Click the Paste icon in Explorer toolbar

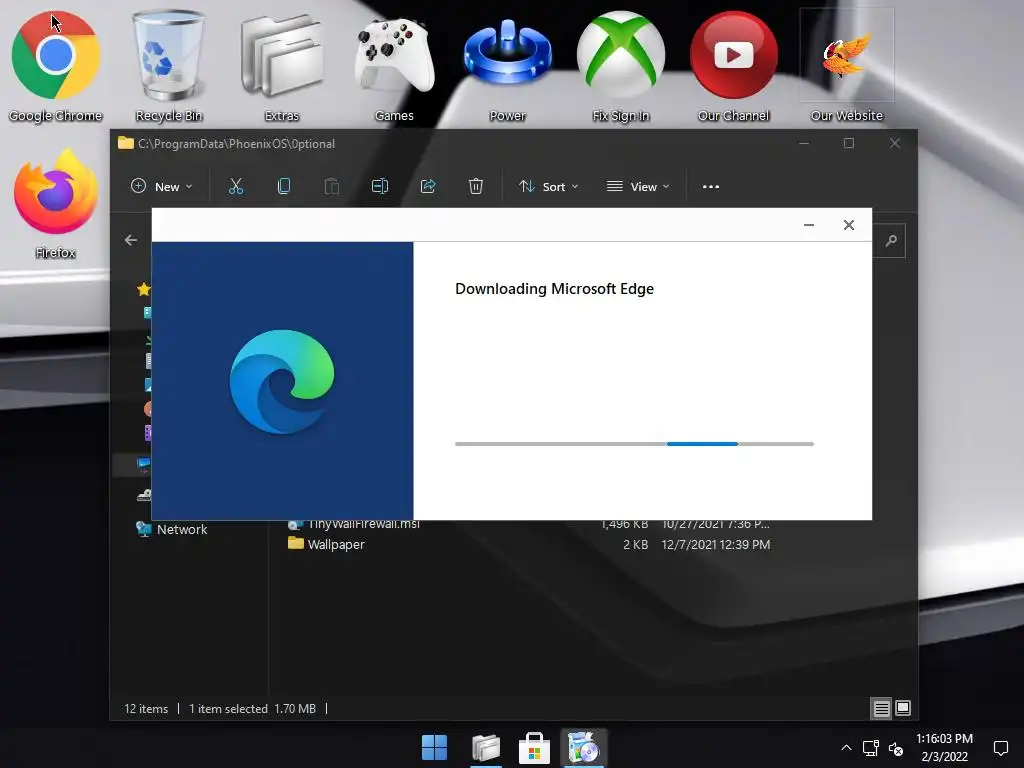pos(332,186)
